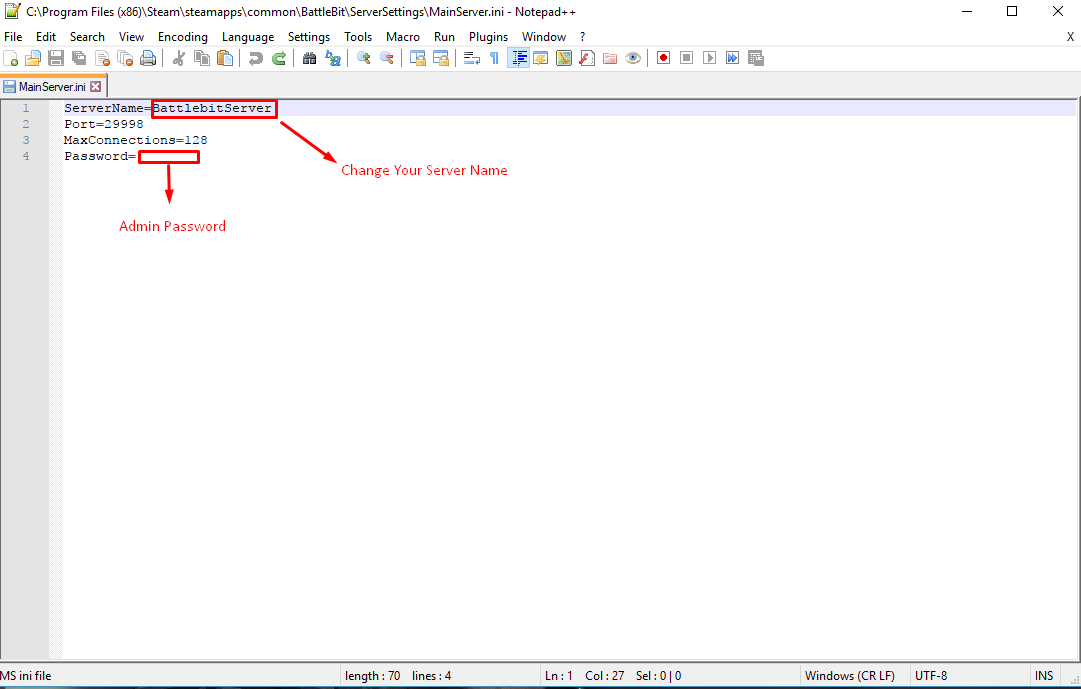Start macro recording with red dot

point(663,58)
